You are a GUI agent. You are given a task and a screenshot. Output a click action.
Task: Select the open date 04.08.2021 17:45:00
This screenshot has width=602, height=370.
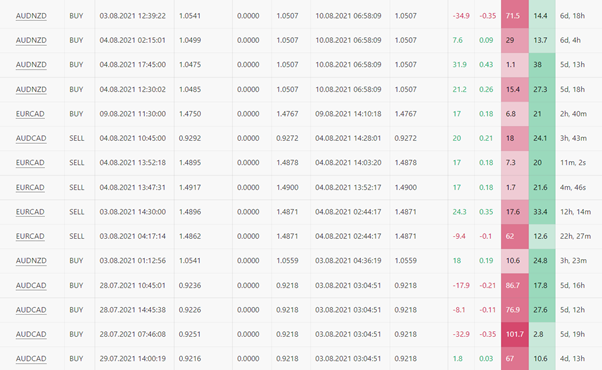pos(133,65)
